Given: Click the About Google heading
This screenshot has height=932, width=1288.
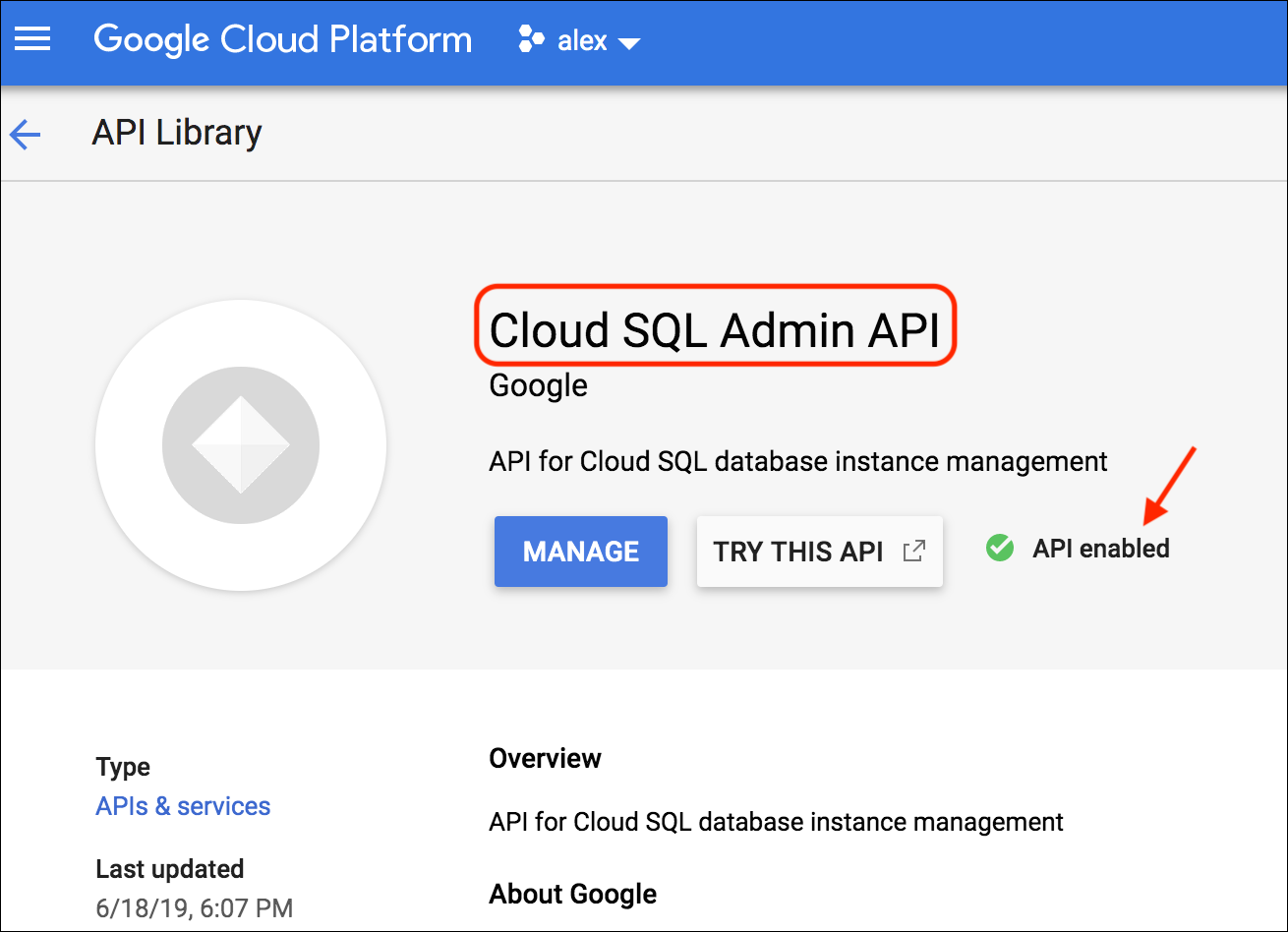Looking at the screenshot, I should 572,894.
